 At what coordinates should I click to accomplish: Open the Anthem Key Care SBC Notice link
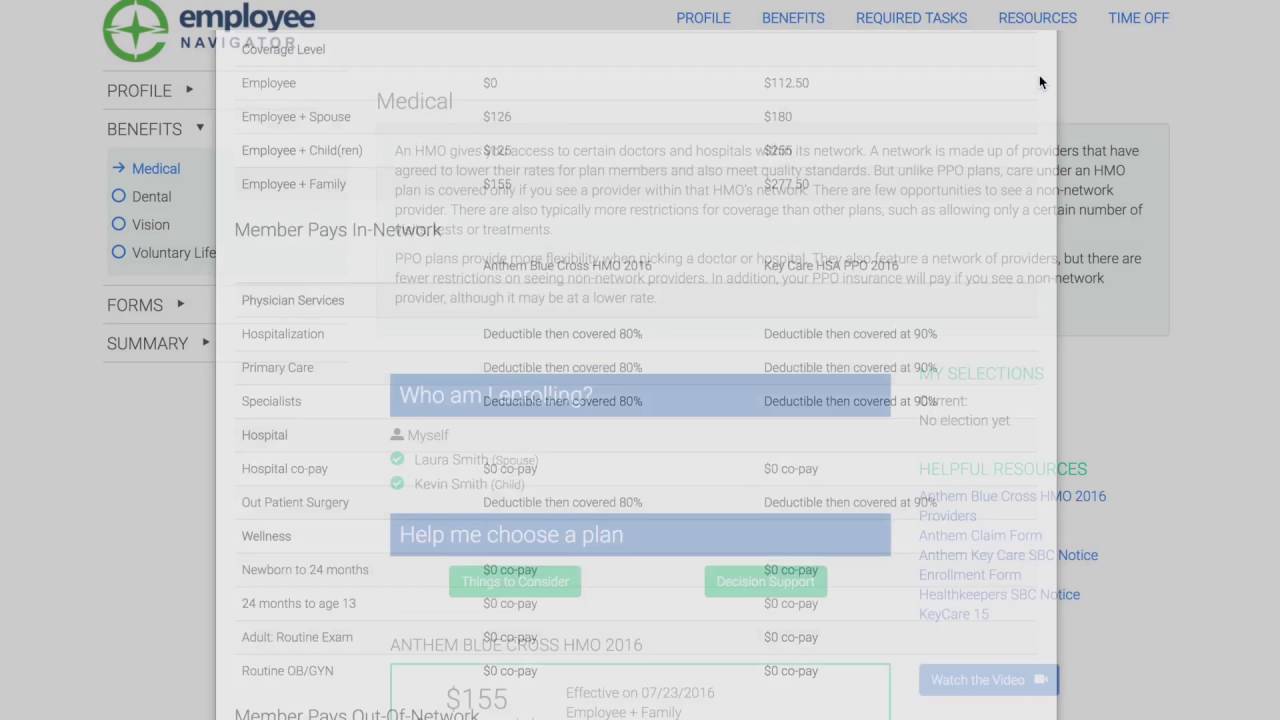(x=1008, y=555)
